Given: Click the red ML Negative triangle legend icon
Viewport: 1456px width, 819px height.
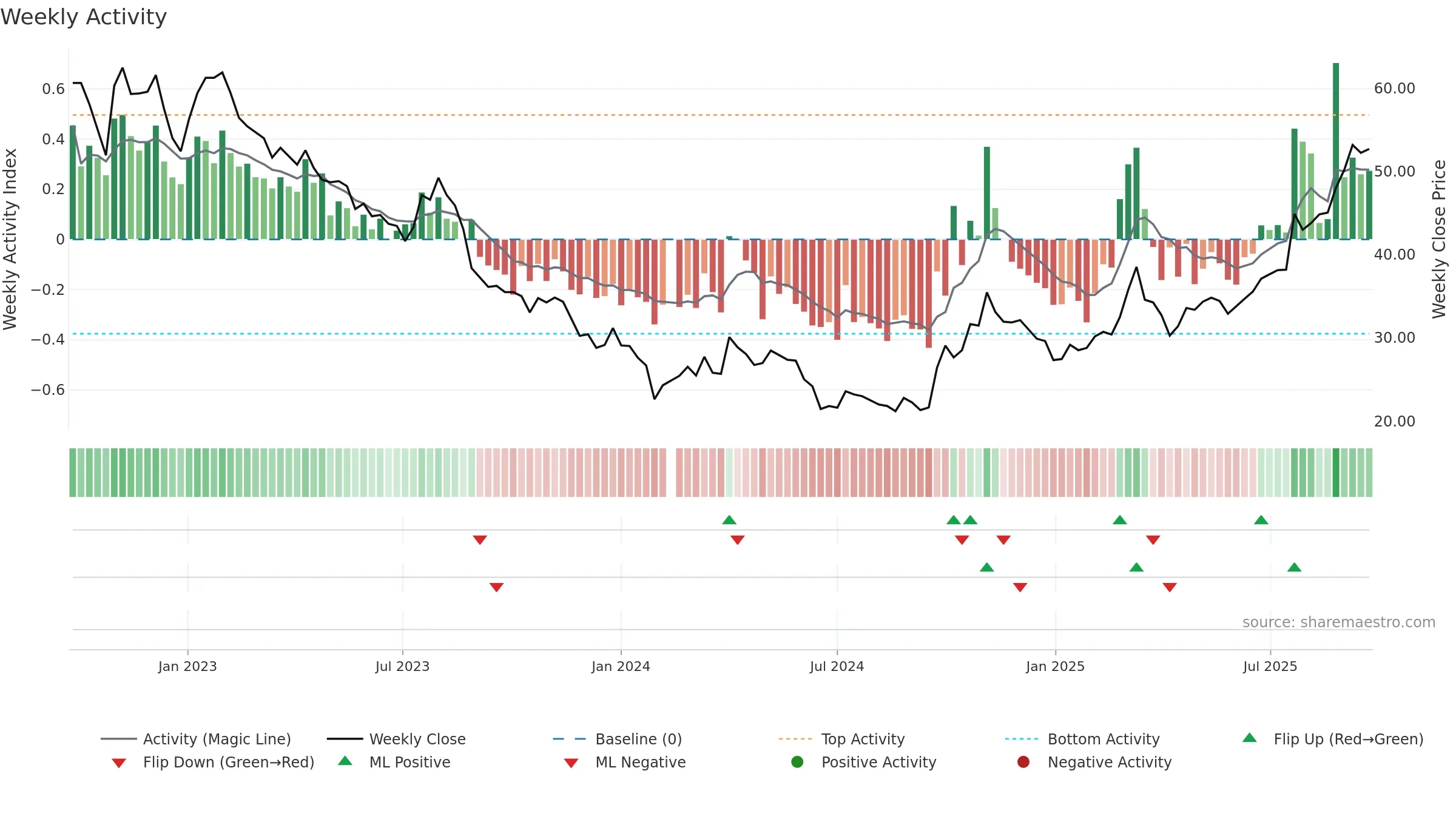Looking at the screenshot, I should click(x=571, y=763).
